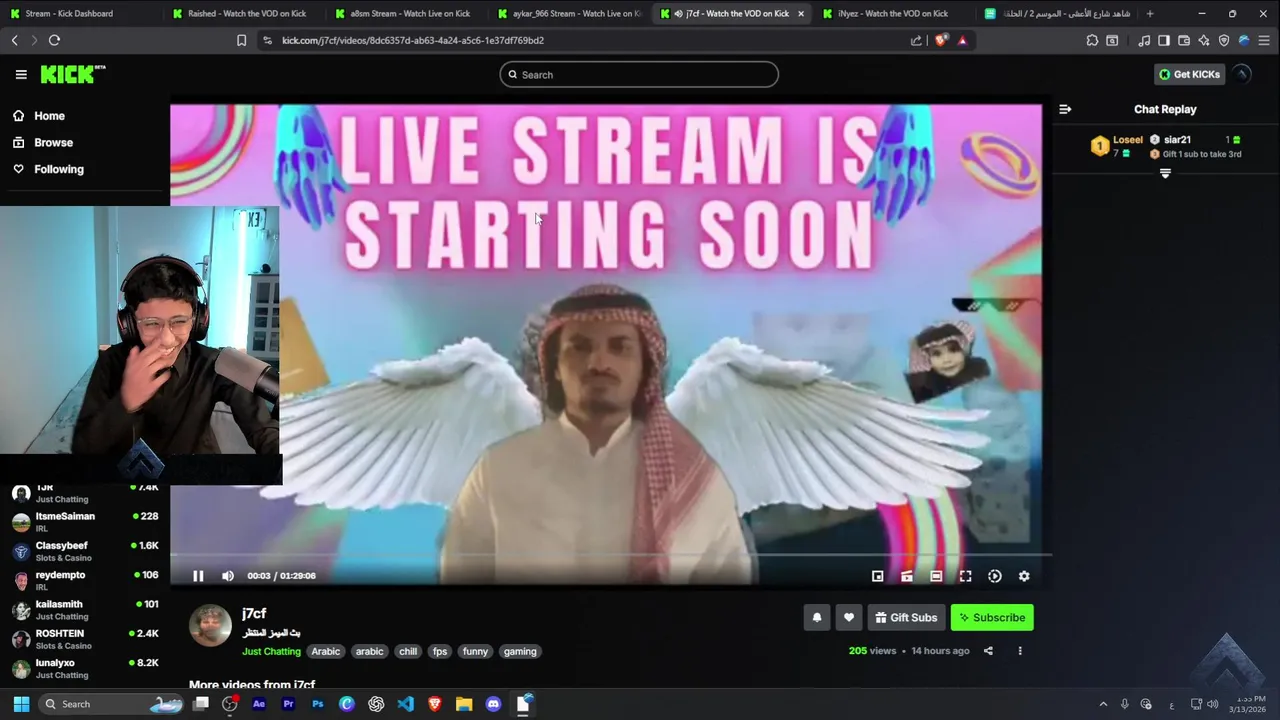Switch to iNyez VOD tab
Viewport: 1280px width, 720px height.
pyautogui.click(x=893, y=13)
